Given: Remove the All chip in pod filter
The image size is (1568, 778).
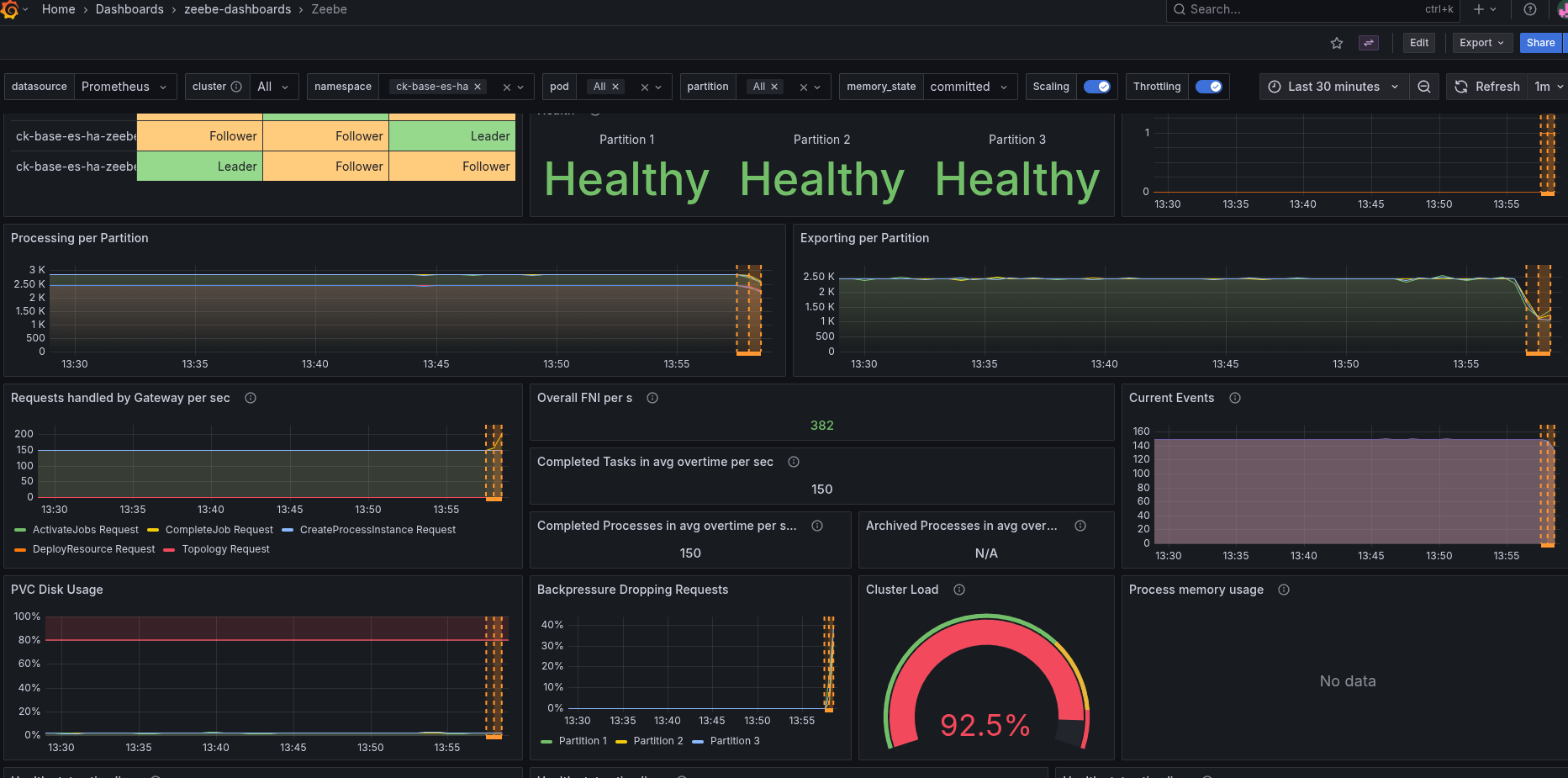Looking at the screenshot, I should coord(615,87).
